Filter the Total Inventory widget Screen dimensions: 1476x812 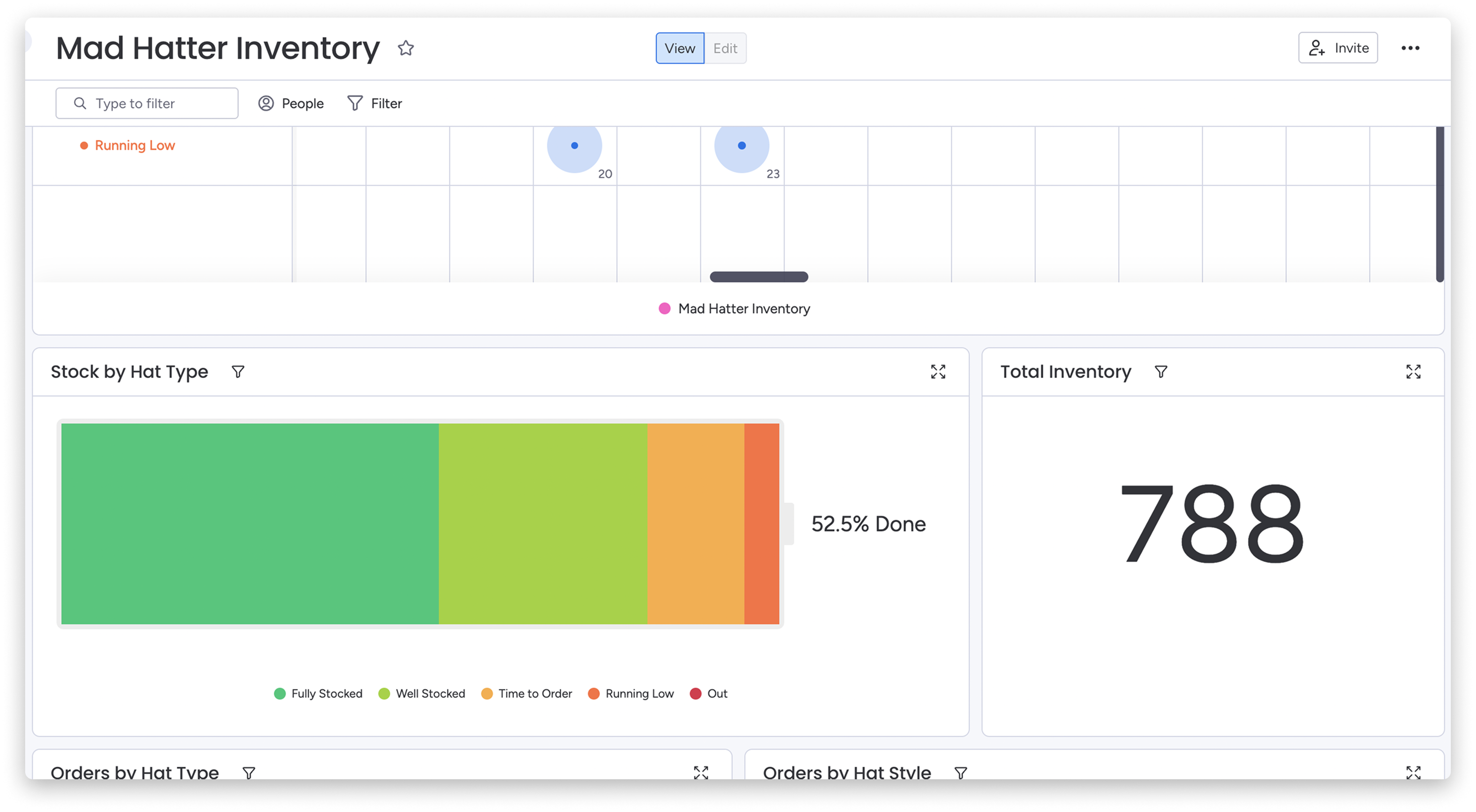(1161, 372)
